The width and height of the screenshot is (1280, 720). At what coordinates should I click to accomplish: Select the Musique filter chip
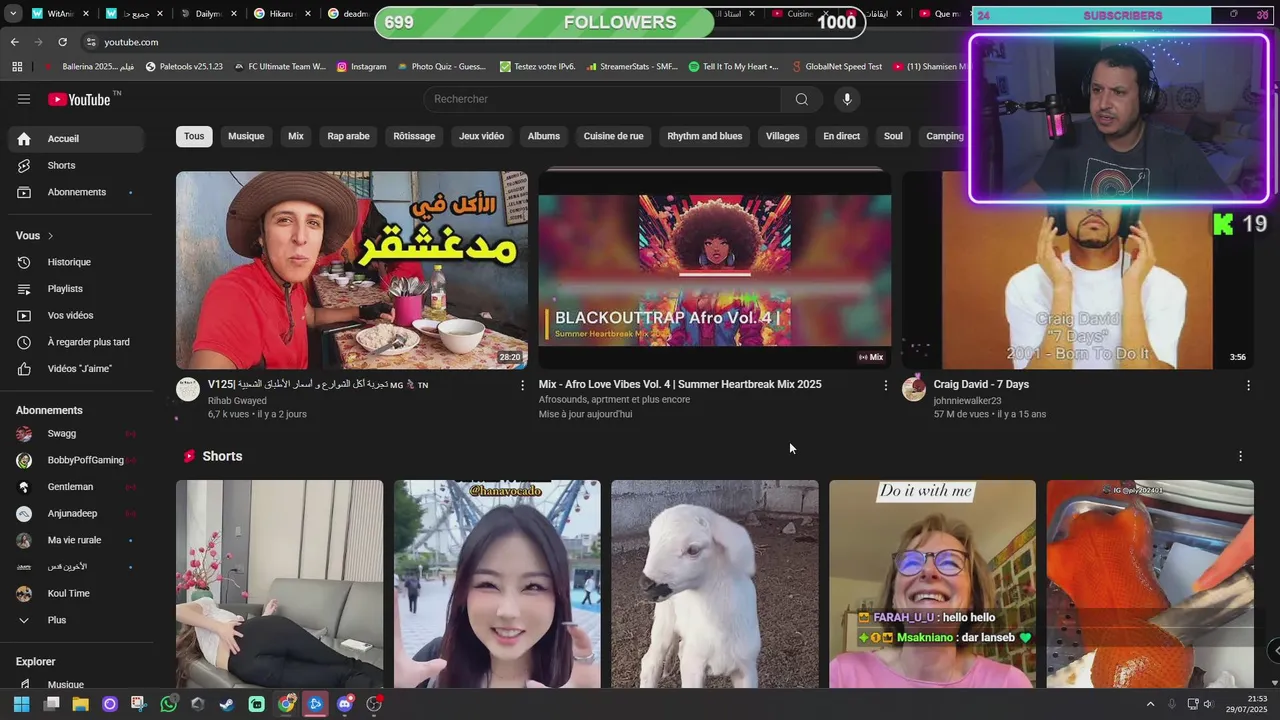click(246, 136)
